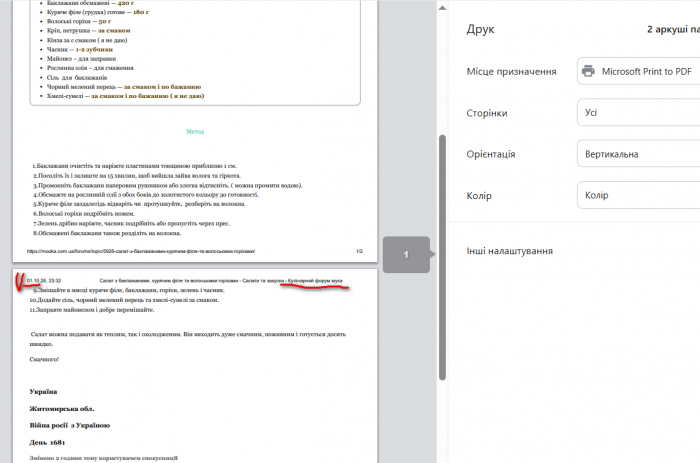Click the 1/2 page count in footer

[x=359, y=251]
